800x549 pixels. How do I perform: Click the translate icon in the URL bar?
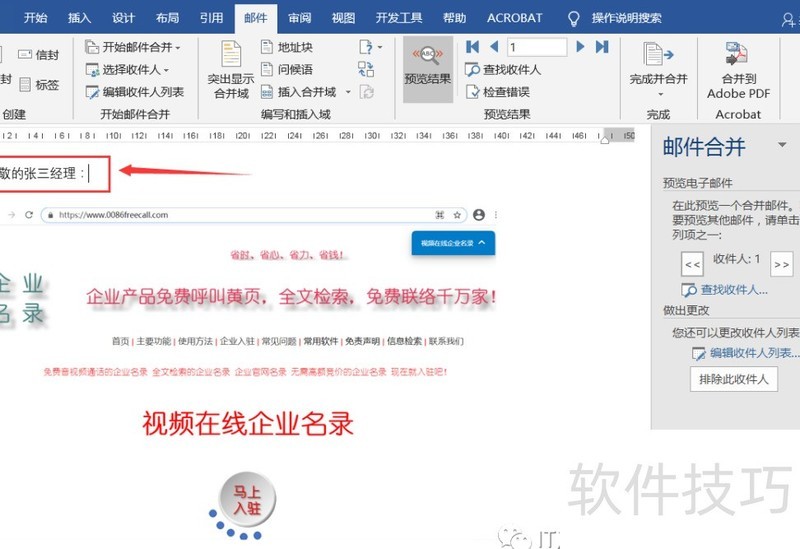coord(440,215)
